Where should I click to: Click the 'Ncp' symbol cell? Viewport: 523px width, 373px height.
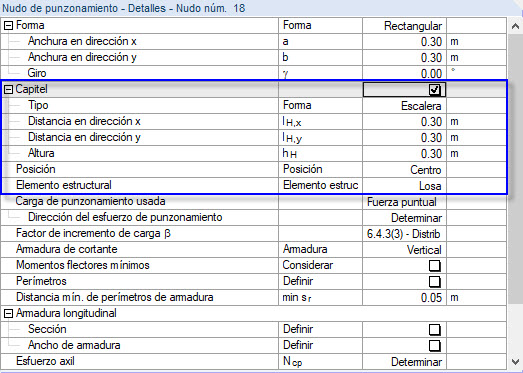(x=321, y=362)
